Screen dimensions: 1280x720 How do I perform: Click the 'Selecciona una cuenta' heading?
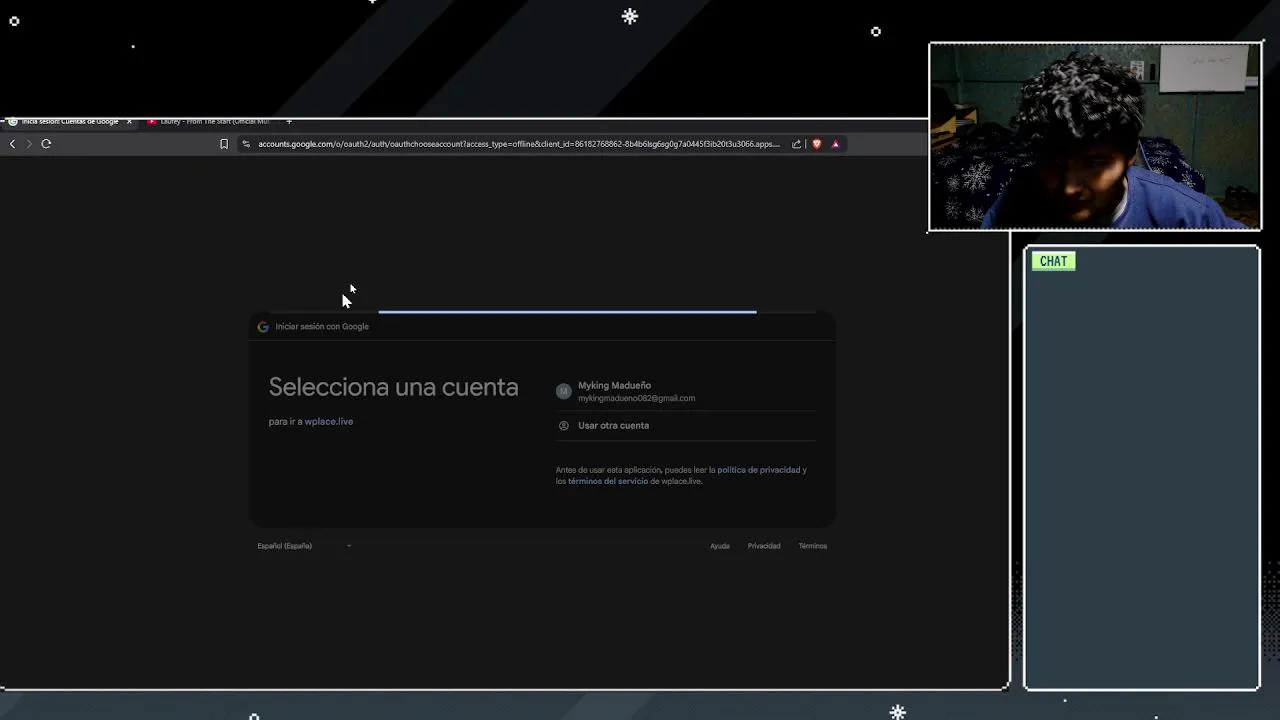(x=394, y=387)
